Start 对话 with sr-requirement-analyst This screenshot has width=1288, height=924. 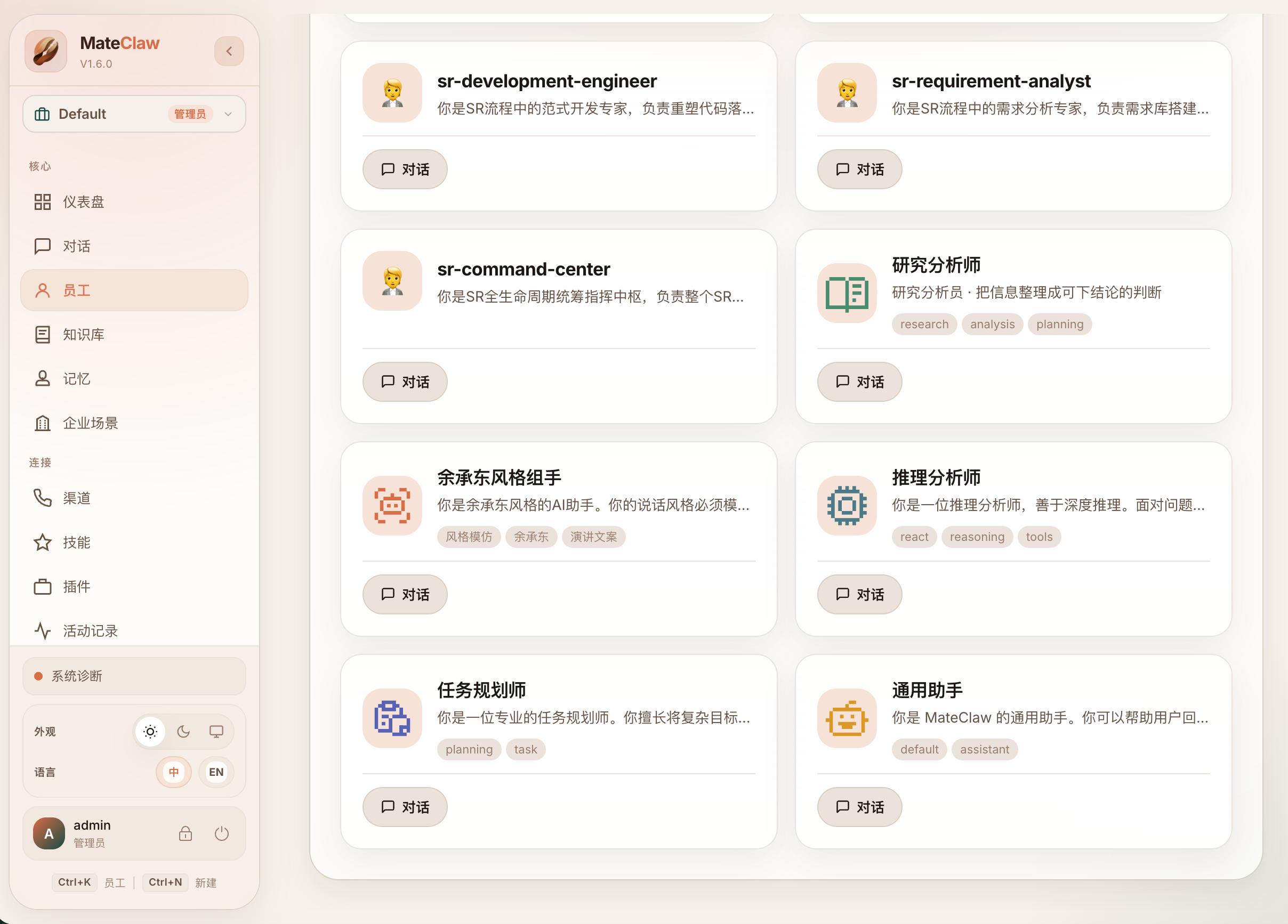click(x=860, y=169)
